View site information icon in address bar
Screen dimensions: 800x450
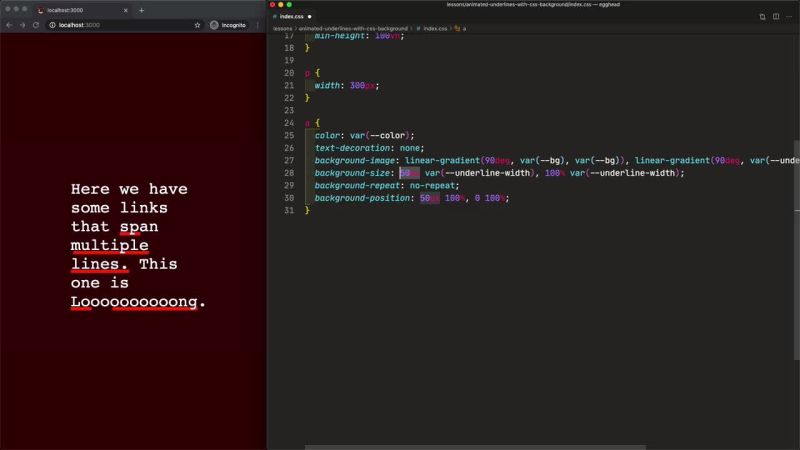click(52, 25)
